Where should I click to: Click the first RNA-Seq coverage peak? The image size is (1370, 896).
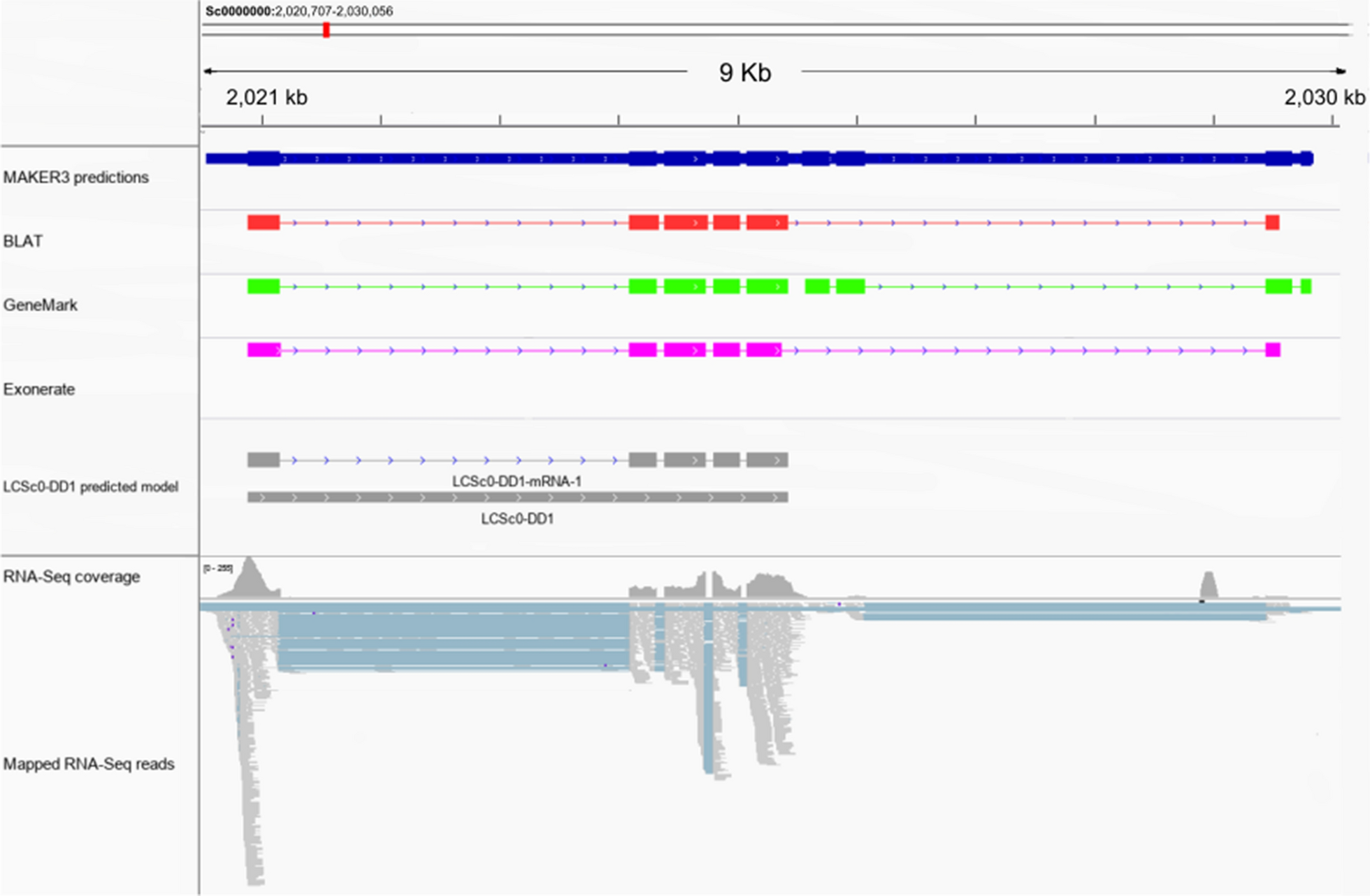pyautogui.click(x=249, y=577)
